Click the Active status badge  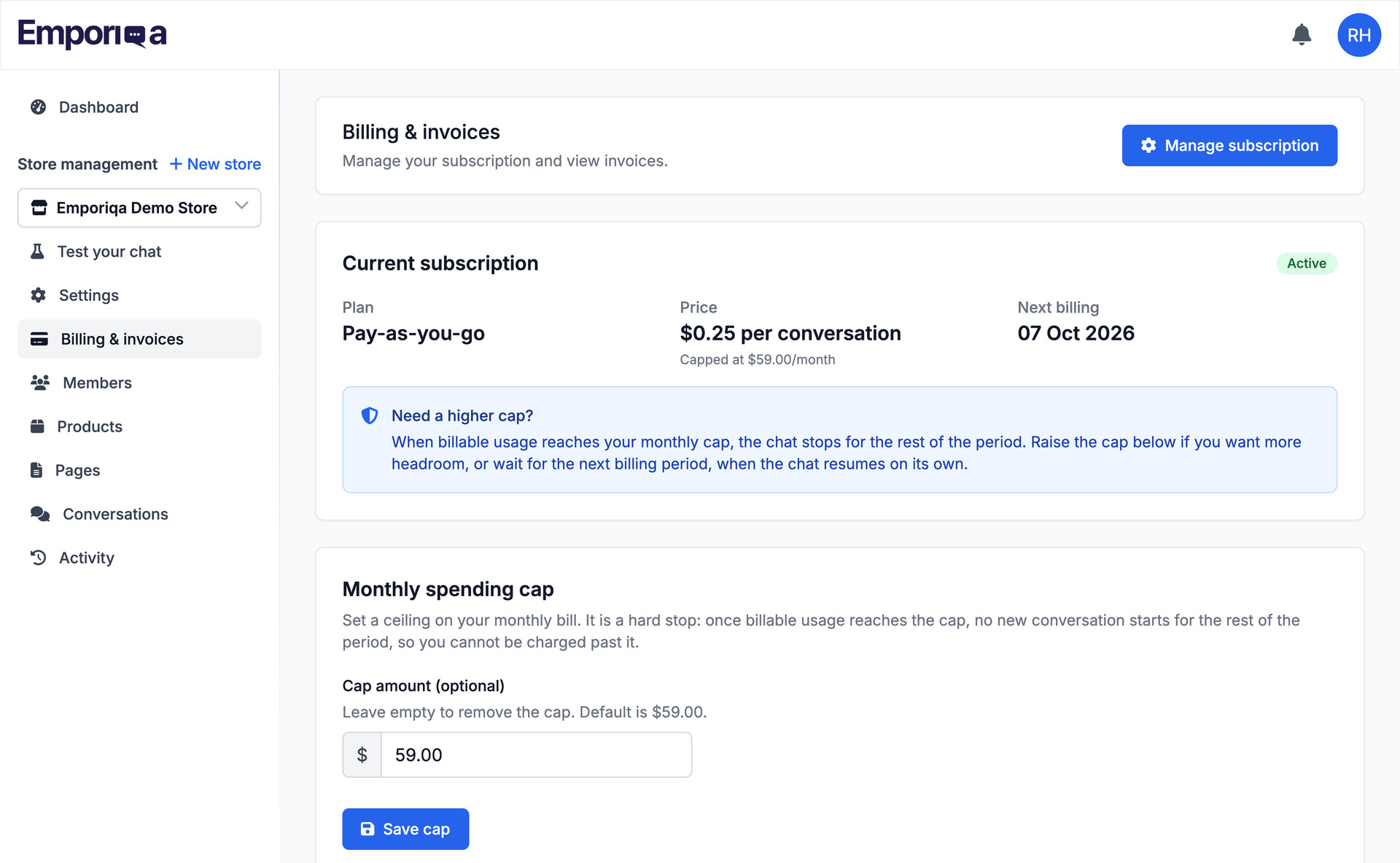click(x=1307, y=263)
